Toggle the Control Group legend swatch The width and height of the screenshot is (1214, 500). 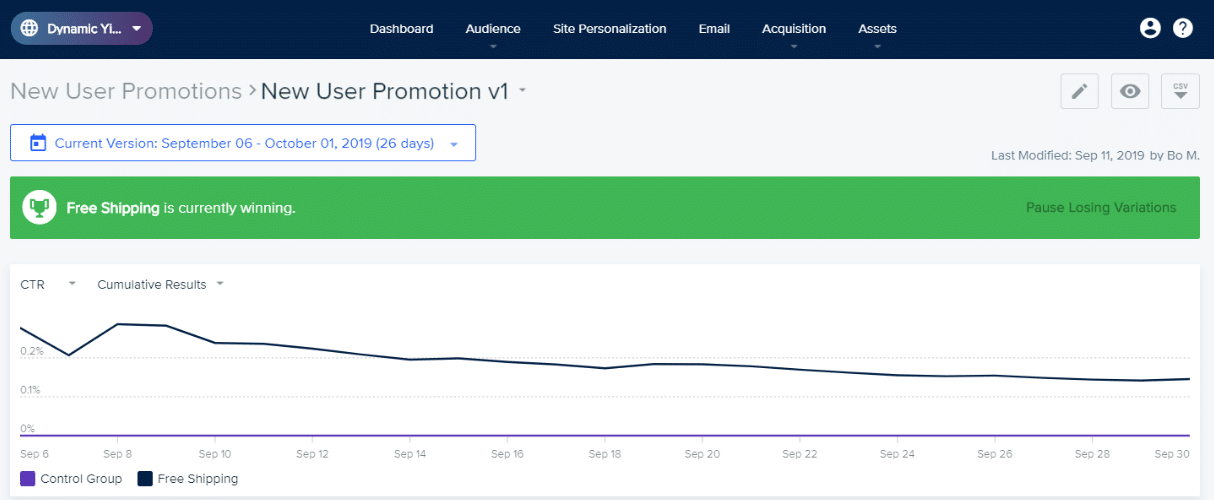pyautogui.click(x=28, y=479)
